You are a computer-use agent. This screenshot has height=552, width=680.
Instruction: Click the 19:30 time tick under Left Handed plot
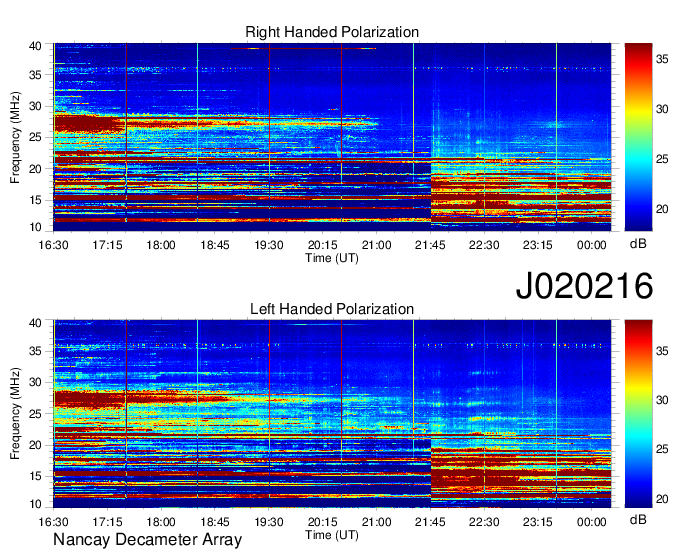pos(269,522)
